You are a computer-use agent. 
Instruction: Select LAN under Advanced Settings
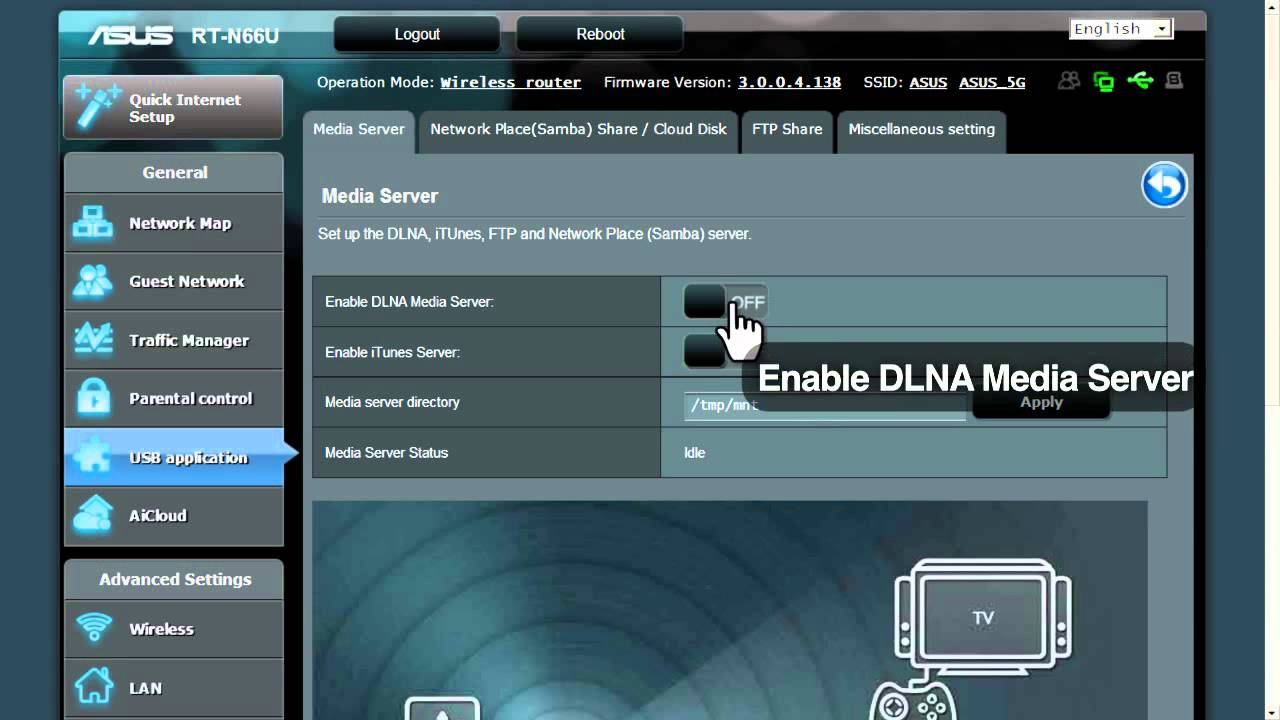[174, 687]
